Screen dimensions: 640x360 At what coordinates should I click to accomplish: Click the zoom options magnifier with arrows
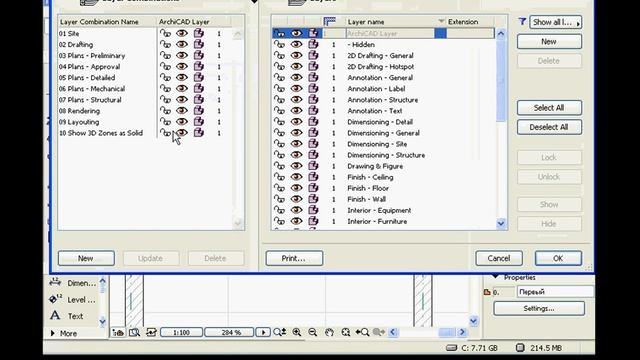coord(280,332)
